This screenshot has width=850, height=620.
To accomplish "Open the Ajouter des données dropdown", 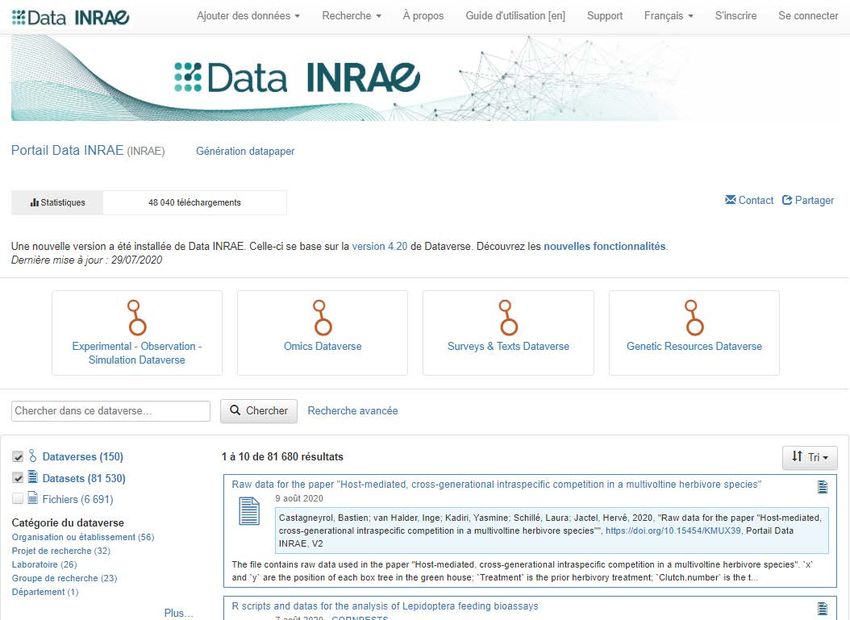I will [x=248, y=16].
